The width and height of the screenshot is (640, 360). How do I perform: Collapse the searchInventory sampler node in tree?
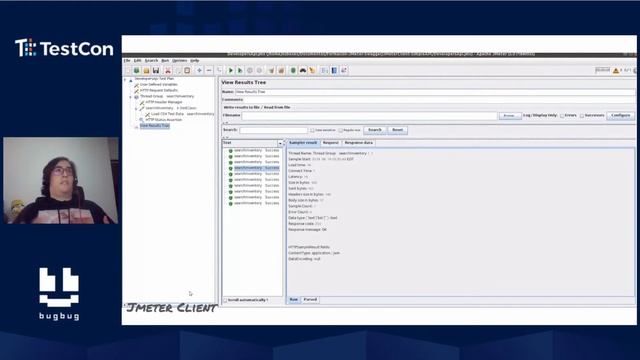click(x=136, y=109)
